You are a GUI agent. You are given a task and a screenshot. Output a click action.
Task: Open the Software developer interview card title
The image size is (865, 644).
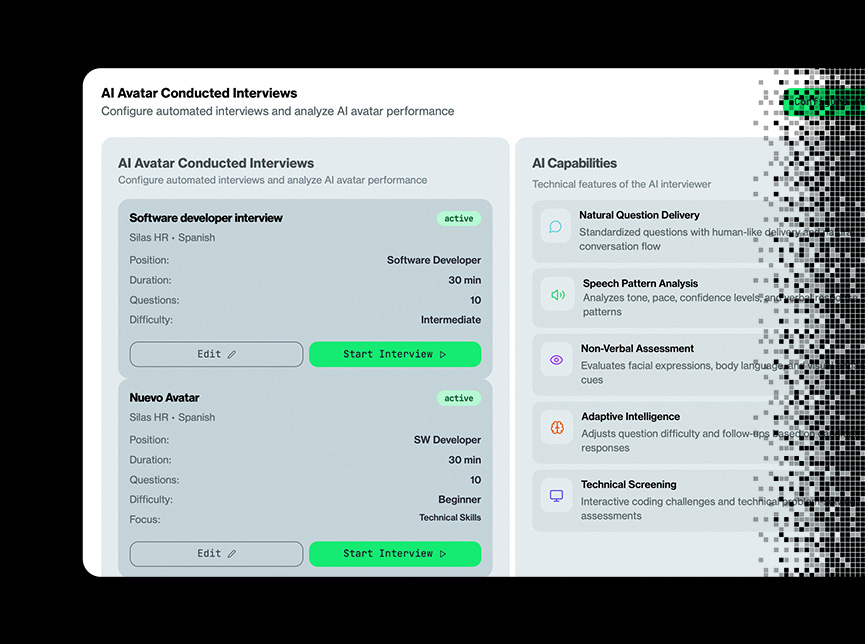coord(206,218)
